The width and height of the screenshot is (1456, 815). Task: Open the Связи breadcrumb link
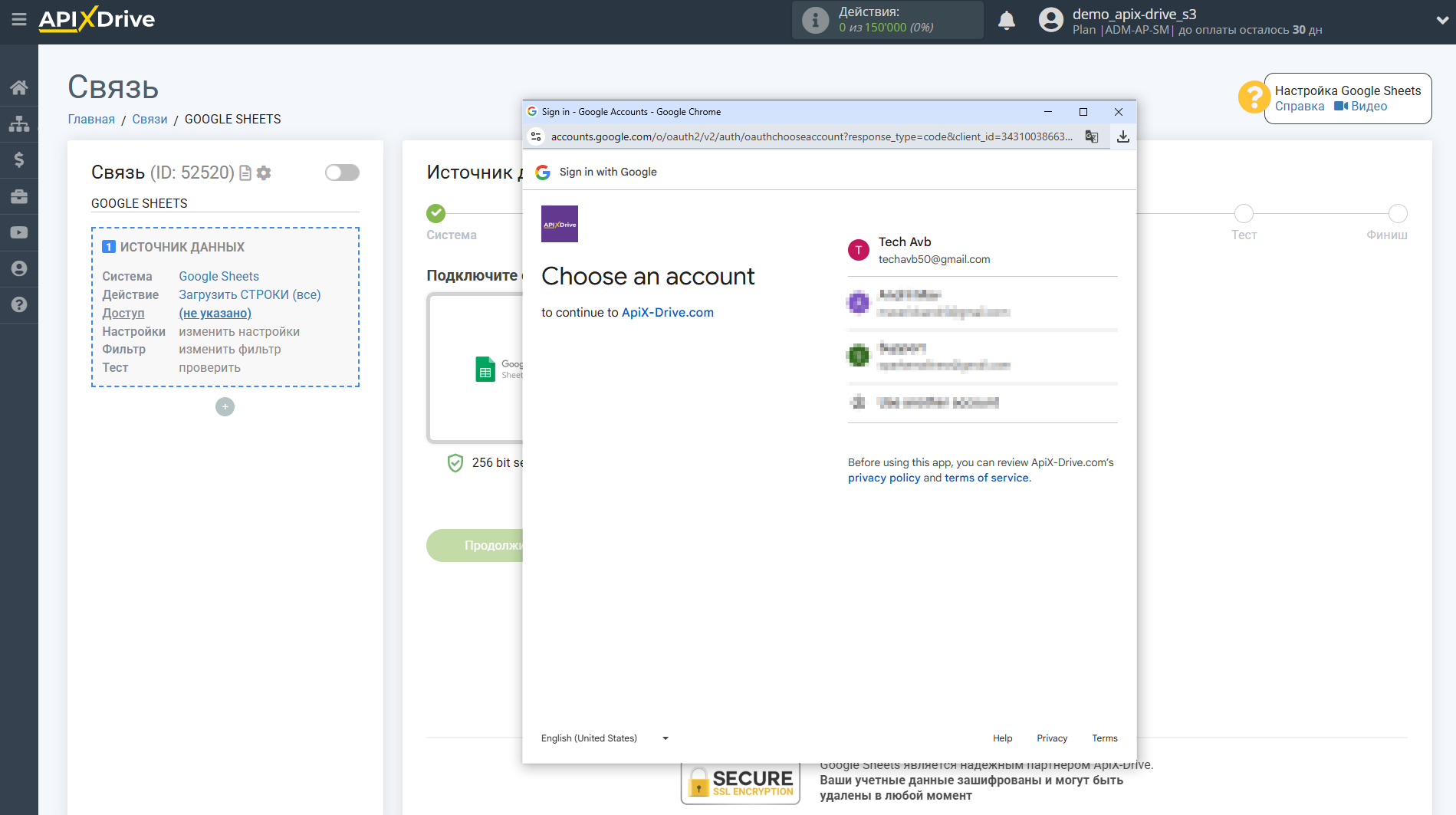(x=150, y=119)
